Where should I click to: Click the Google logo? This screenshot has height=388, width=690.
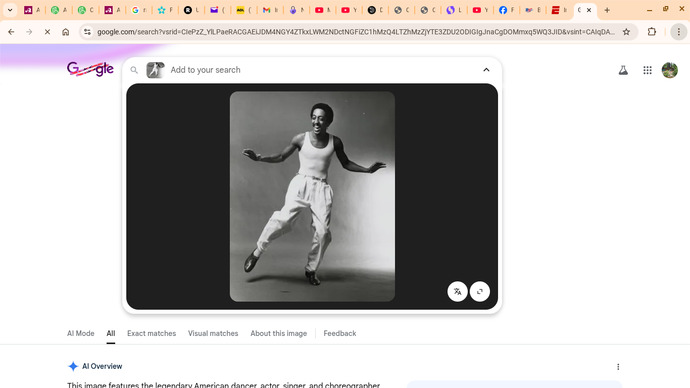coord(90,69)
